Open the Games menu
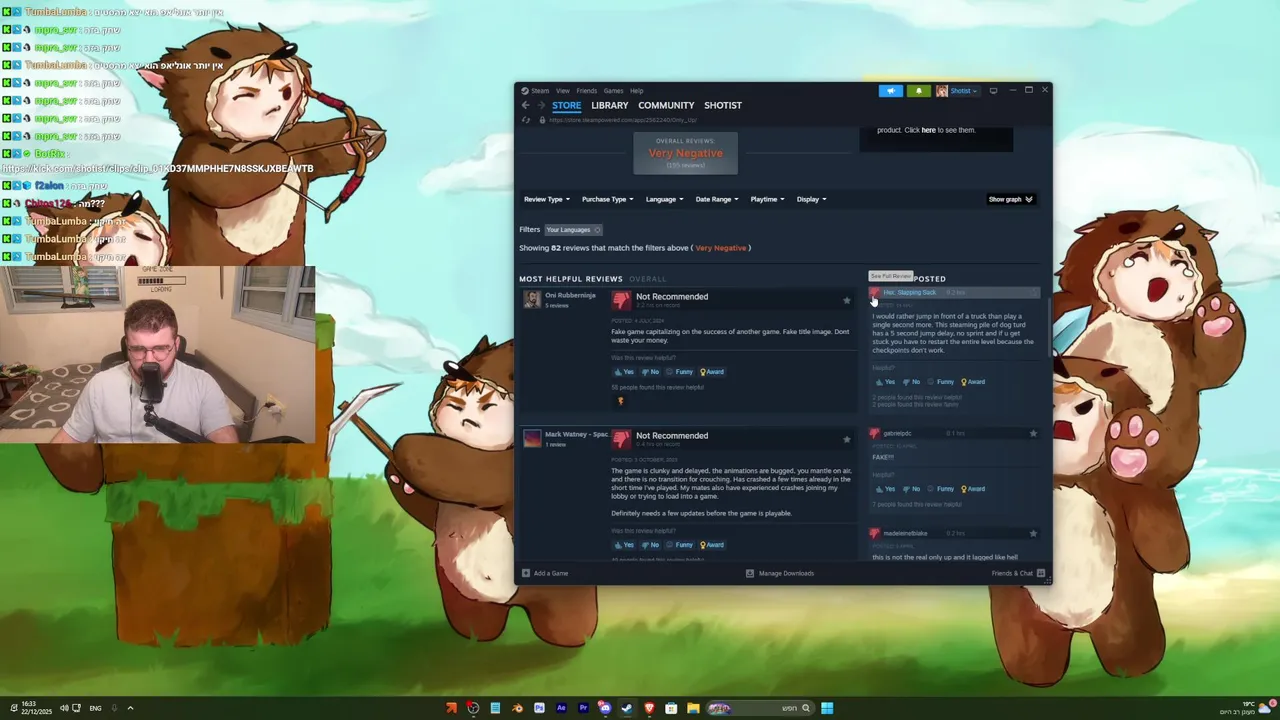The image size is (1280, 720). click(x=613, y=91)
